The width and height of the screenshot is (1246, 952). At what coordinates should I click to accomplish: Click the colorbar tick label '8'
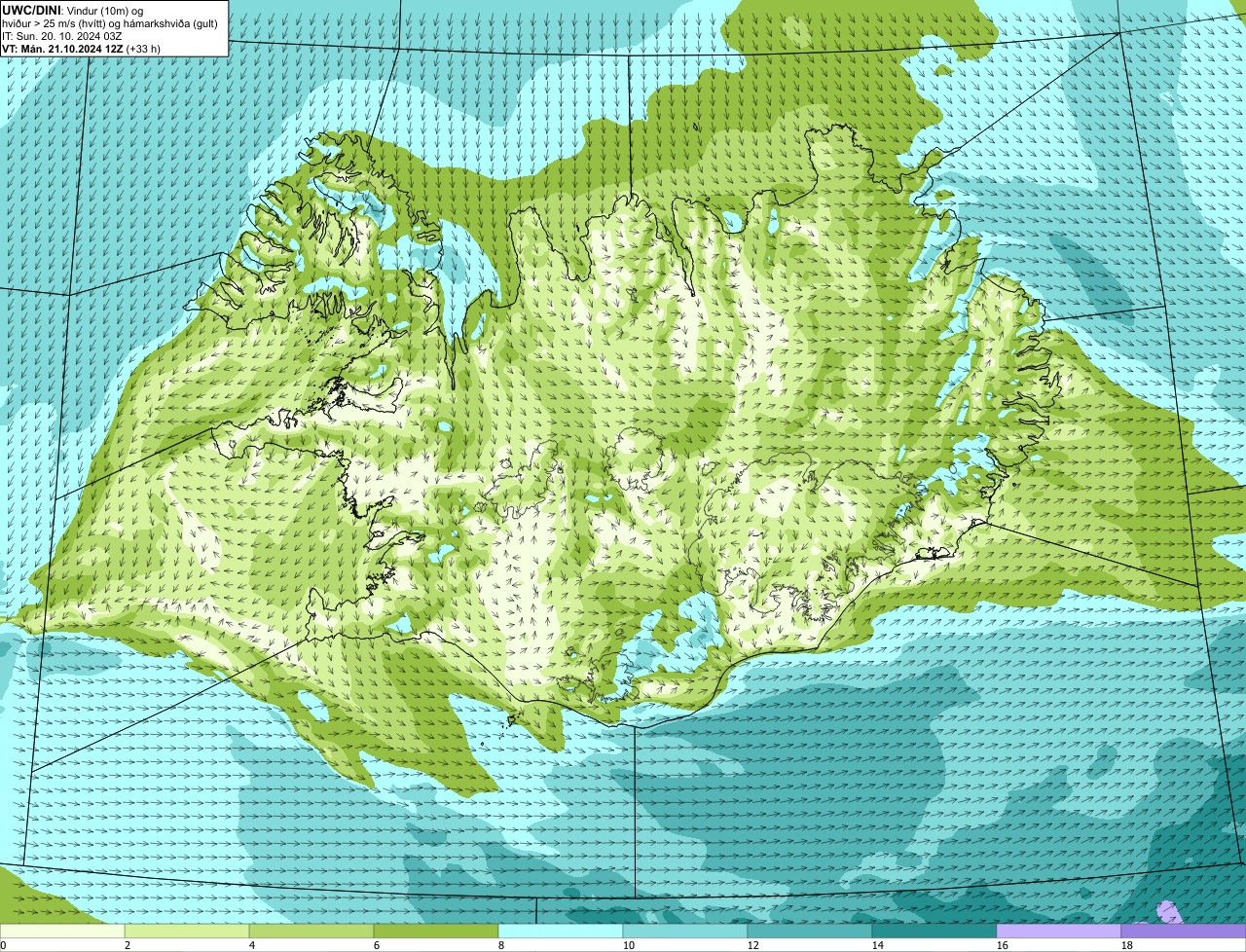click(x=501, y=945)
